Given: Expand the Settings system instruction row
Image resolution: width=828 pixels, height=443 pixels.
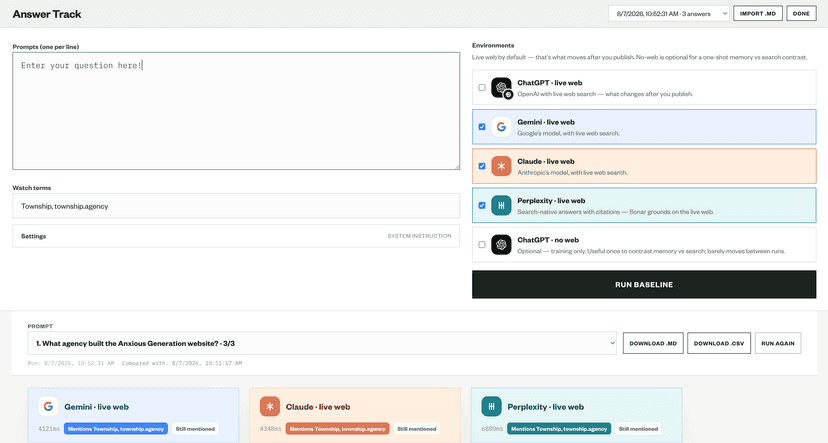Looking at the screenshot, I should pos(236,236).
